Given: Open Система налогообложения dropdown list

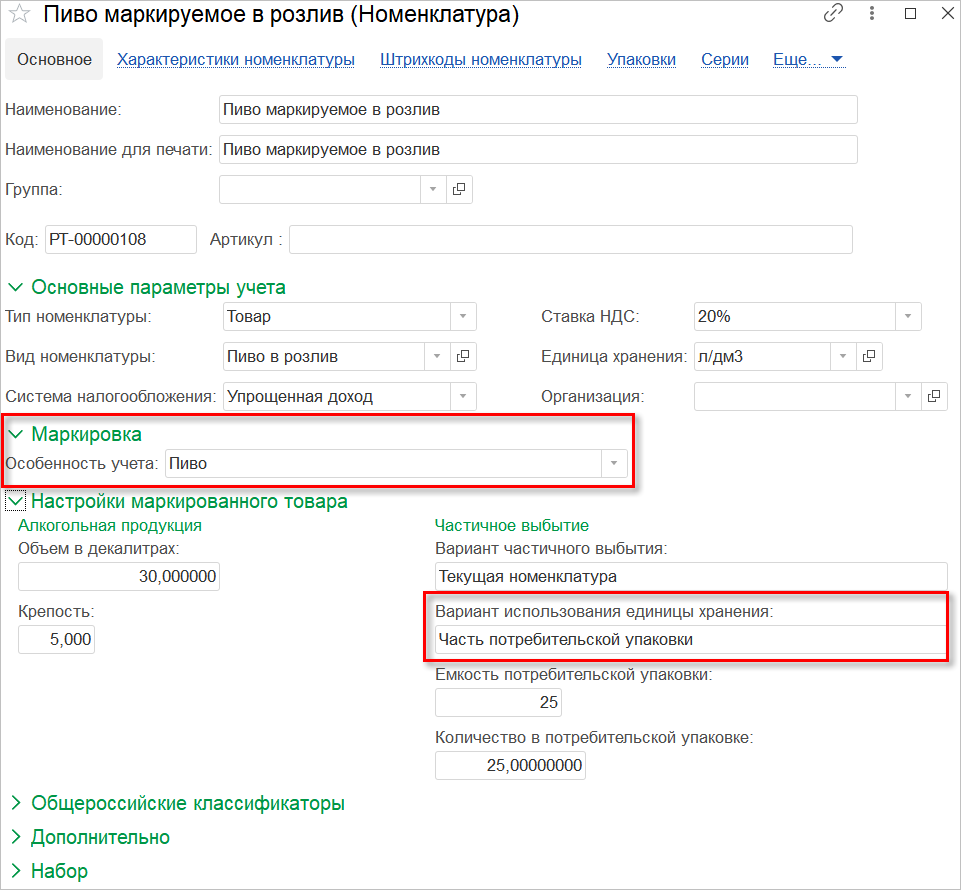Looking at the screenshot, I should click(x=462, y=396).
